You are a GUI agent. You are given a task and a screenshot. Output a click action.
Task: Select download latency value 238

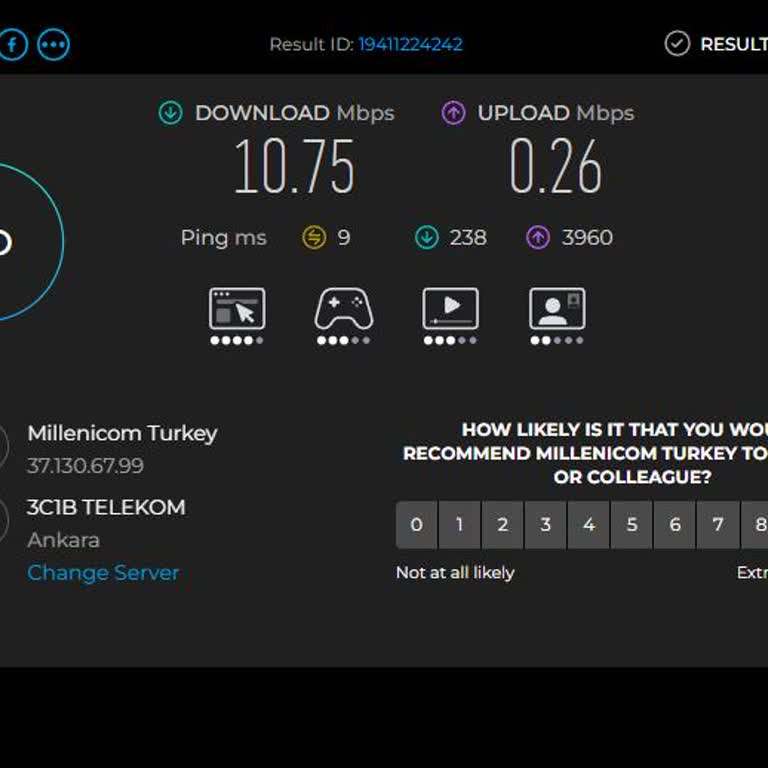468,238
